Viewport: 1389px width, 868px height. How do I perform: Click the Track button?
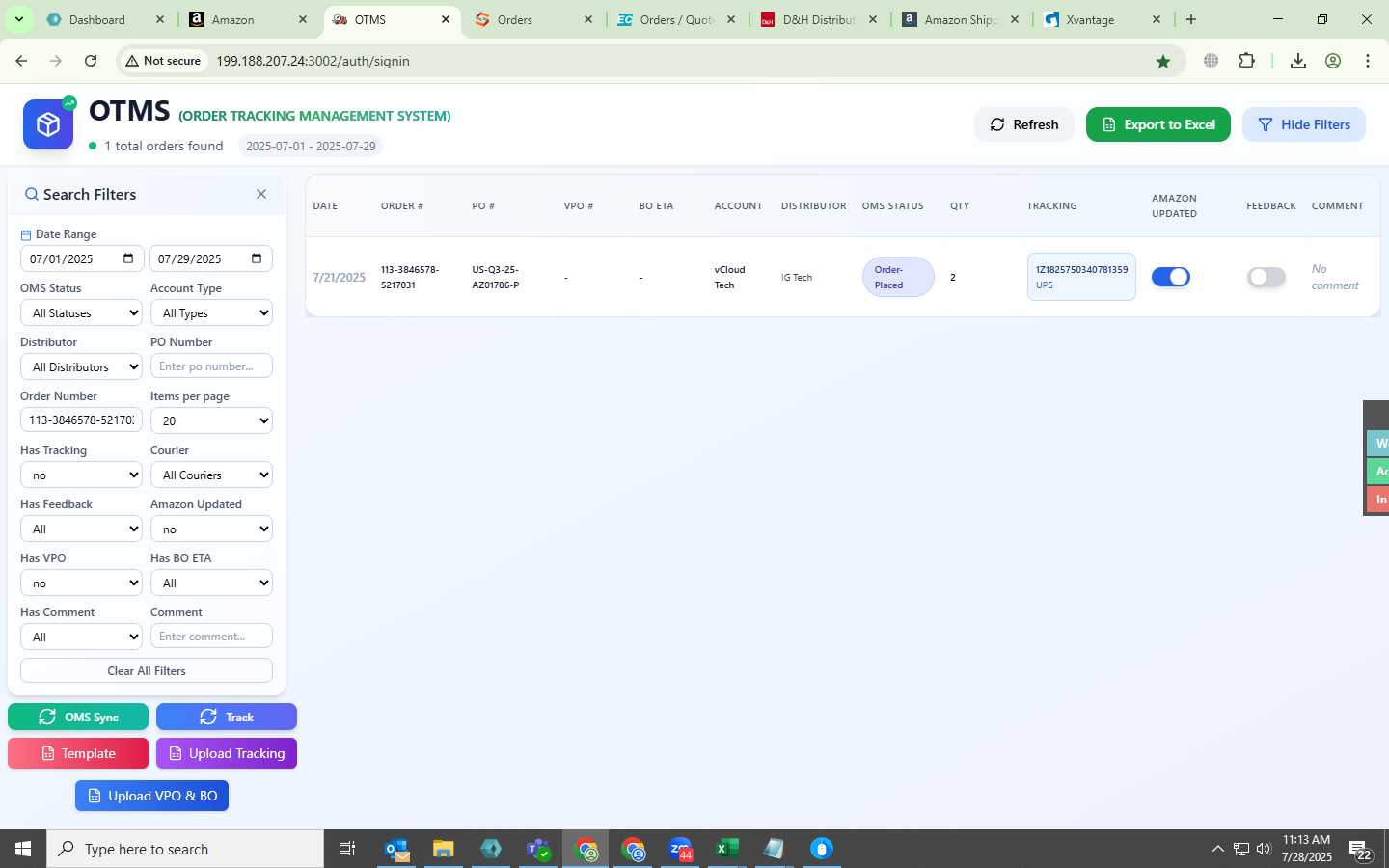click(x=227, y=717)
